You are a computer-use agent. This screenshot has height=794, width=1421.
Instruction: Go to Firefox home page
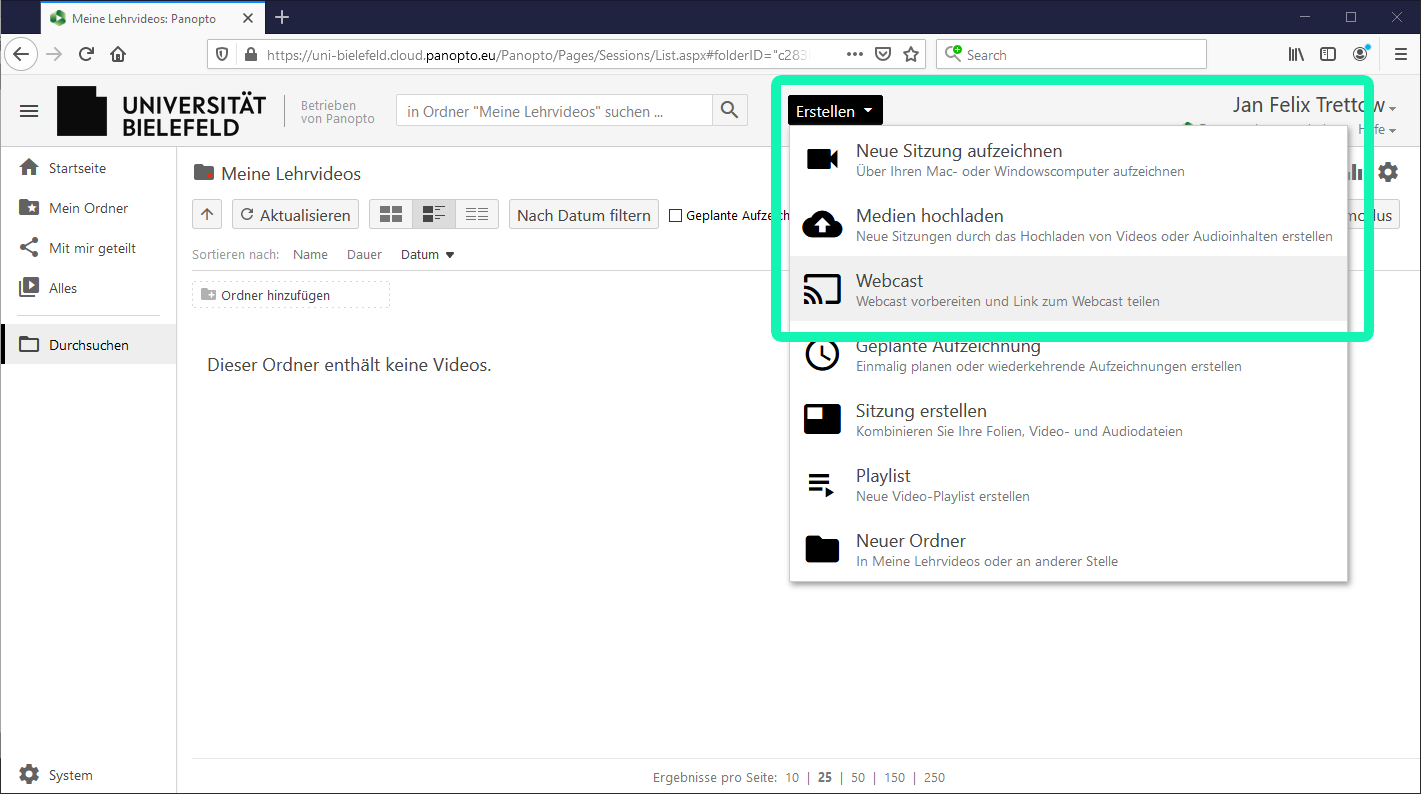[118, 54]
